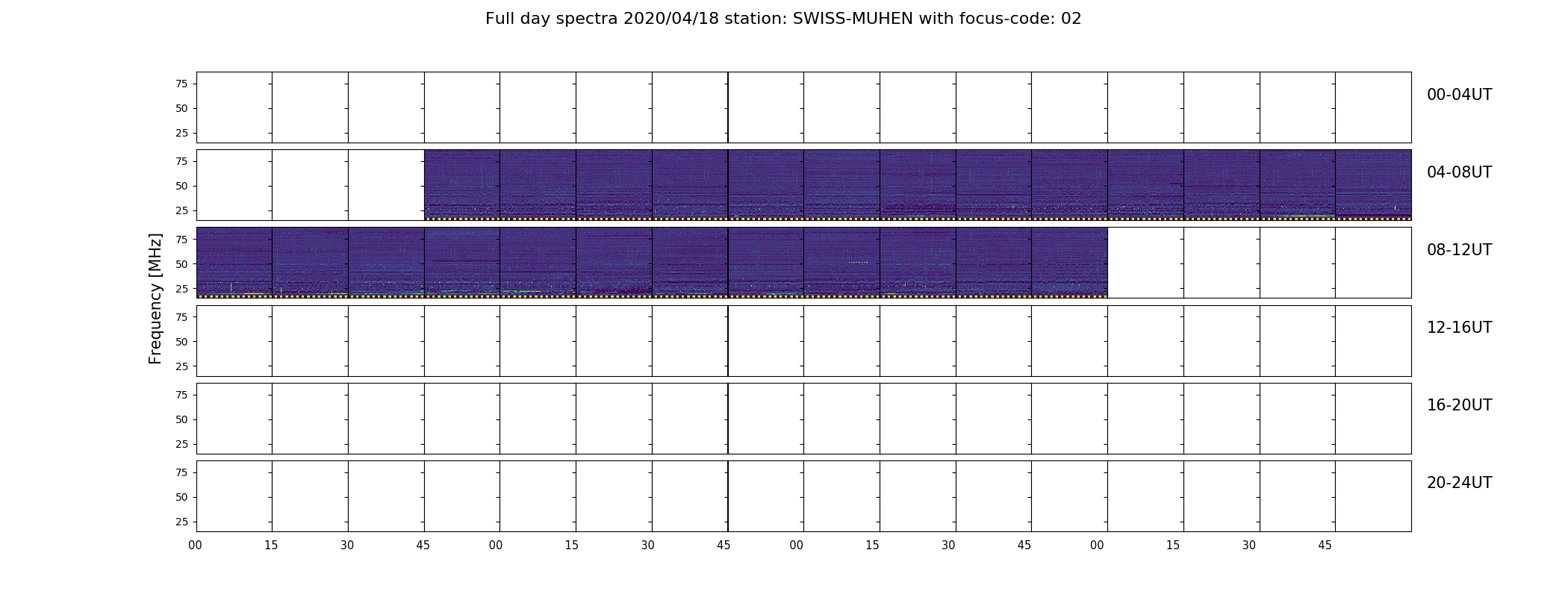Click the "25" tick in the 08-12UT row
The image size is (1568, 597).
(x=181, y=288)
